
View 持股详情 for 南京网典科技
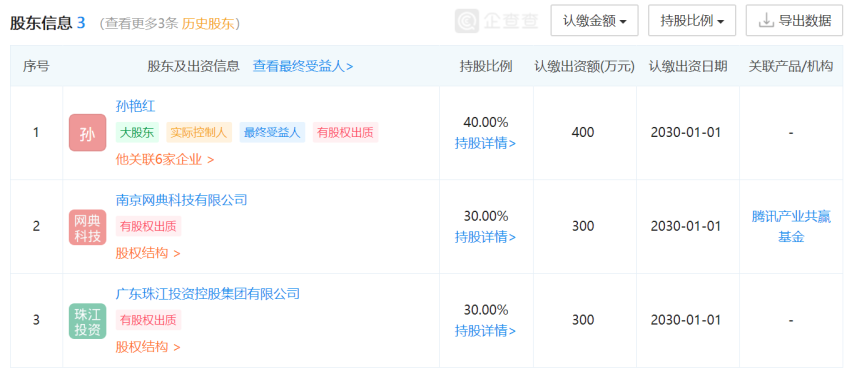(485, 237)
